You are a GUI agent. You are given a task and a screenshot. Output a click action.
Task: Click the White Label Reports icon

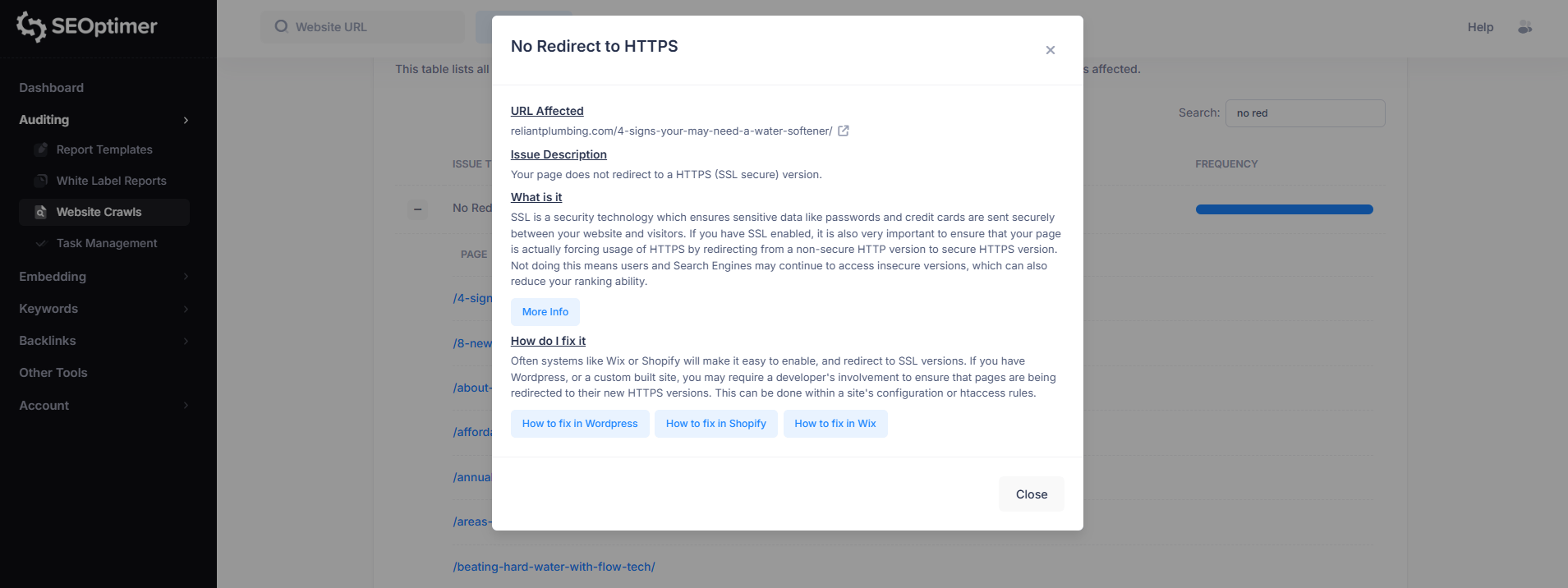tap(39, 181)
